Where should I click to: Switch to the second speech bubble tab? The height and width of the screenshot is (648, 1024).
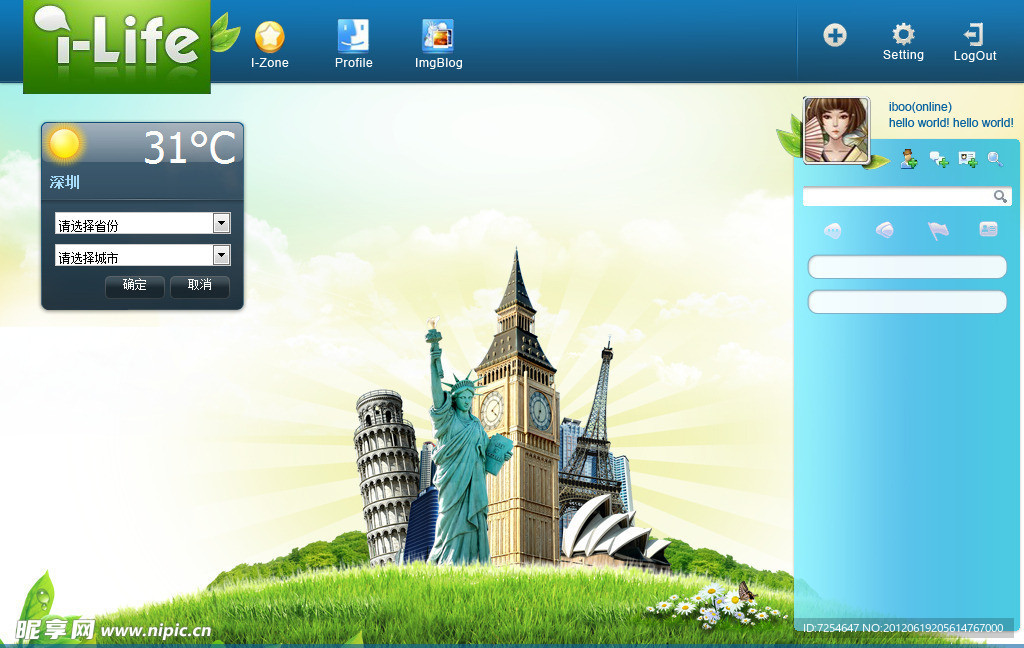[884, 230]
